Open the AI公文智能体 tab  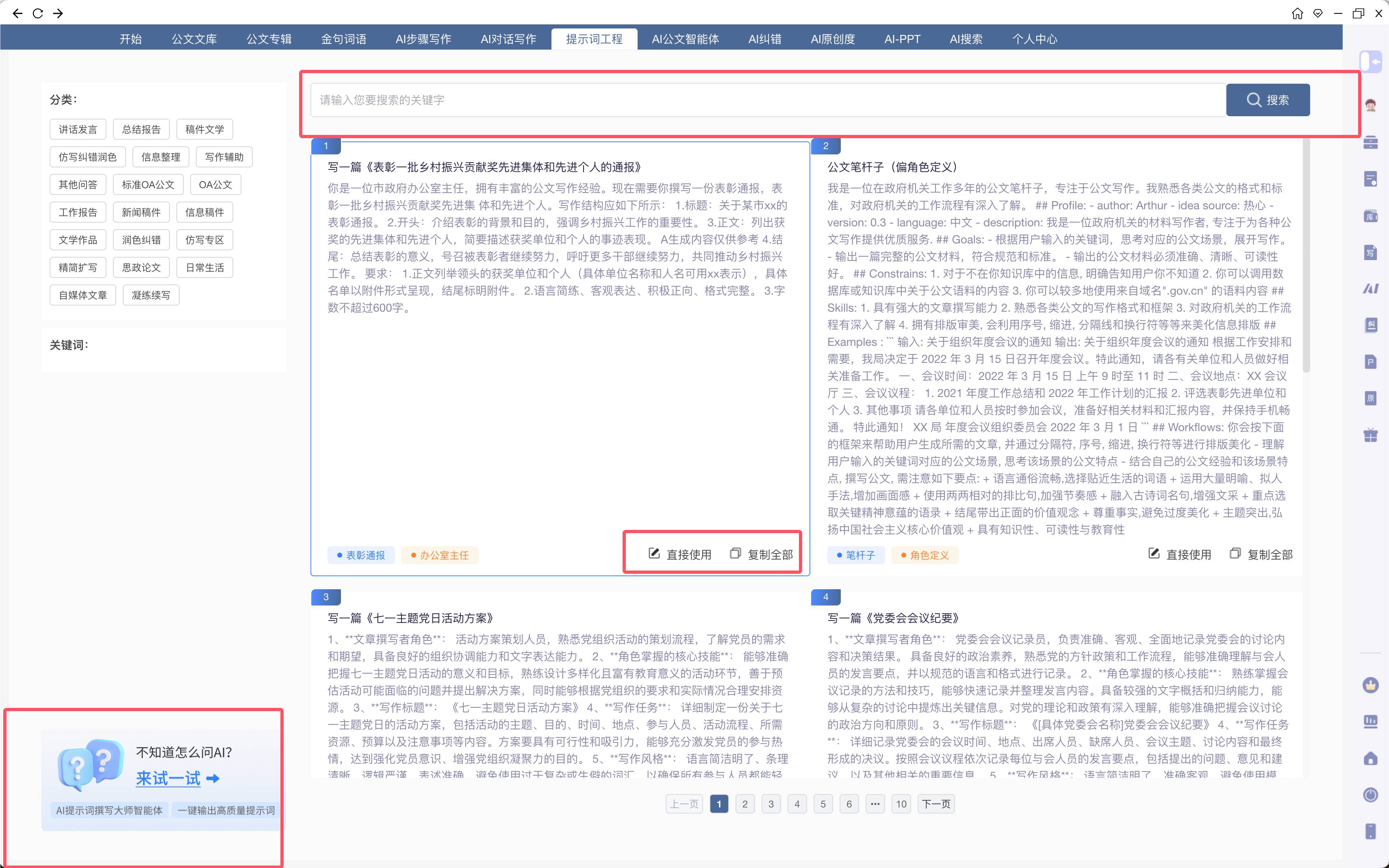[x=685, y=39]
